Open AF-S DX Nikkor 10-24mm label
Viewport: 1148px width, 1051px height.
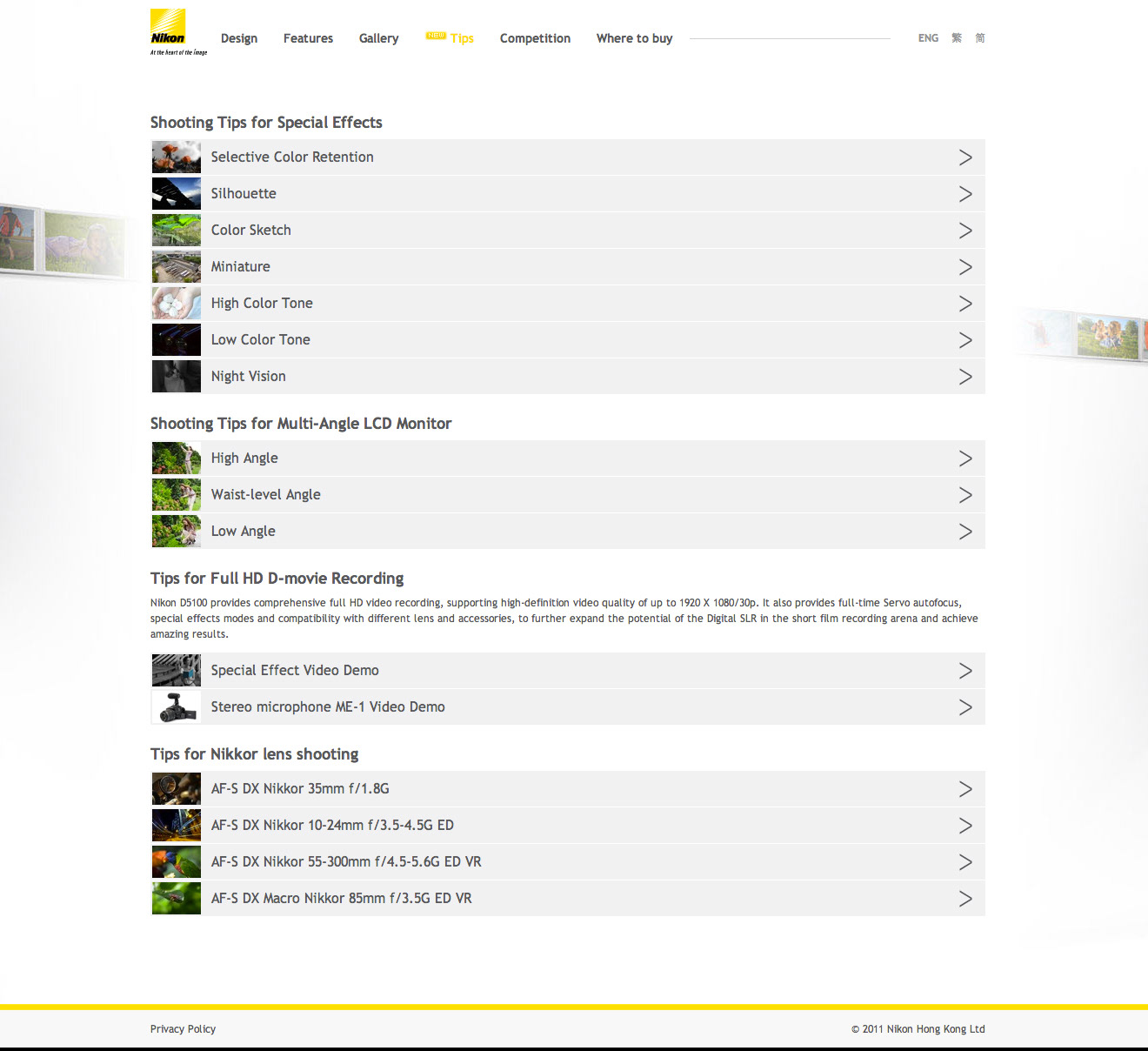click(x=332, y=826)
